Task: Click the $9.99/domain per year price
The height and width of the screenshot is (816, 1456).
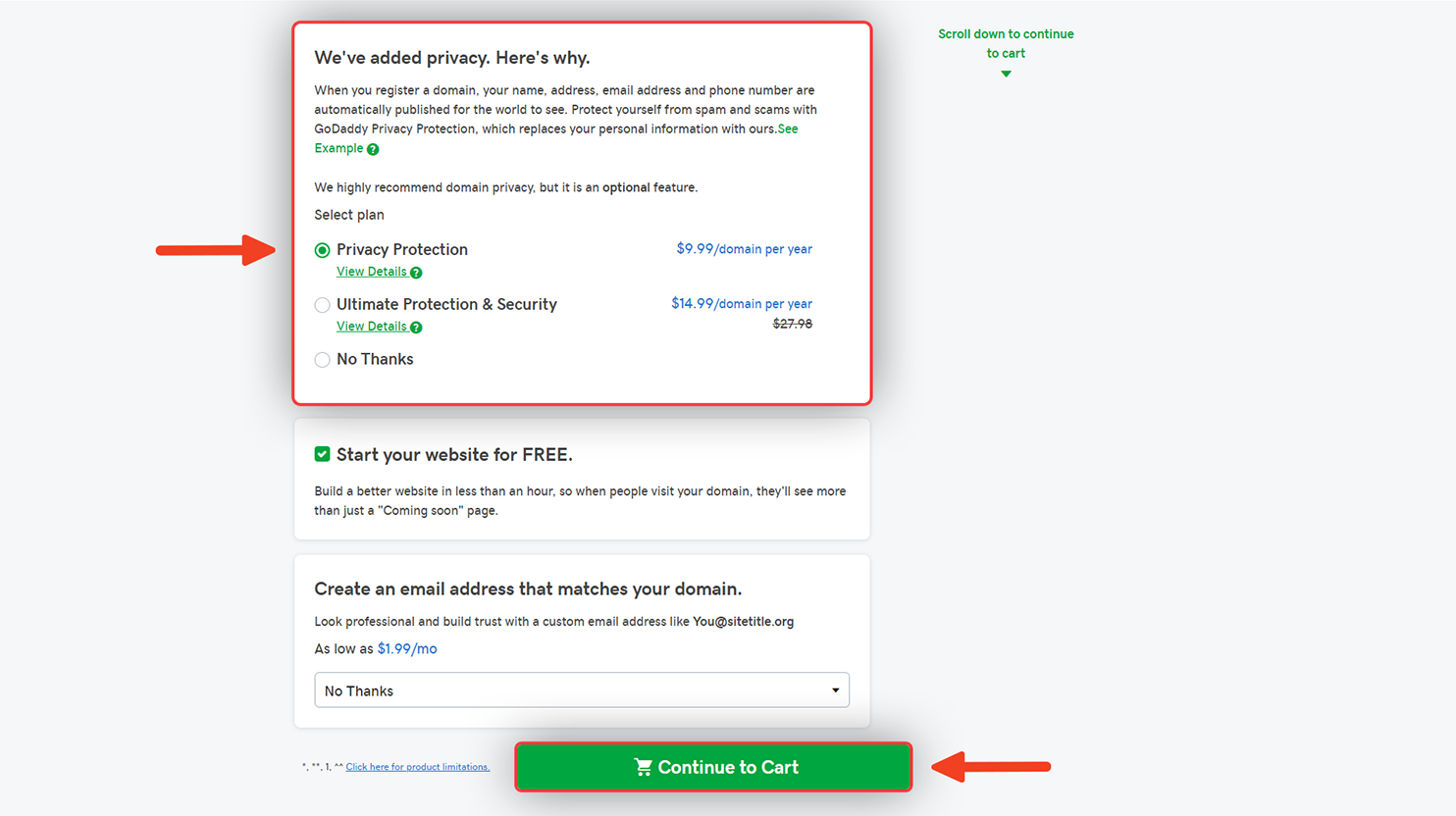Action: (744, 249)
